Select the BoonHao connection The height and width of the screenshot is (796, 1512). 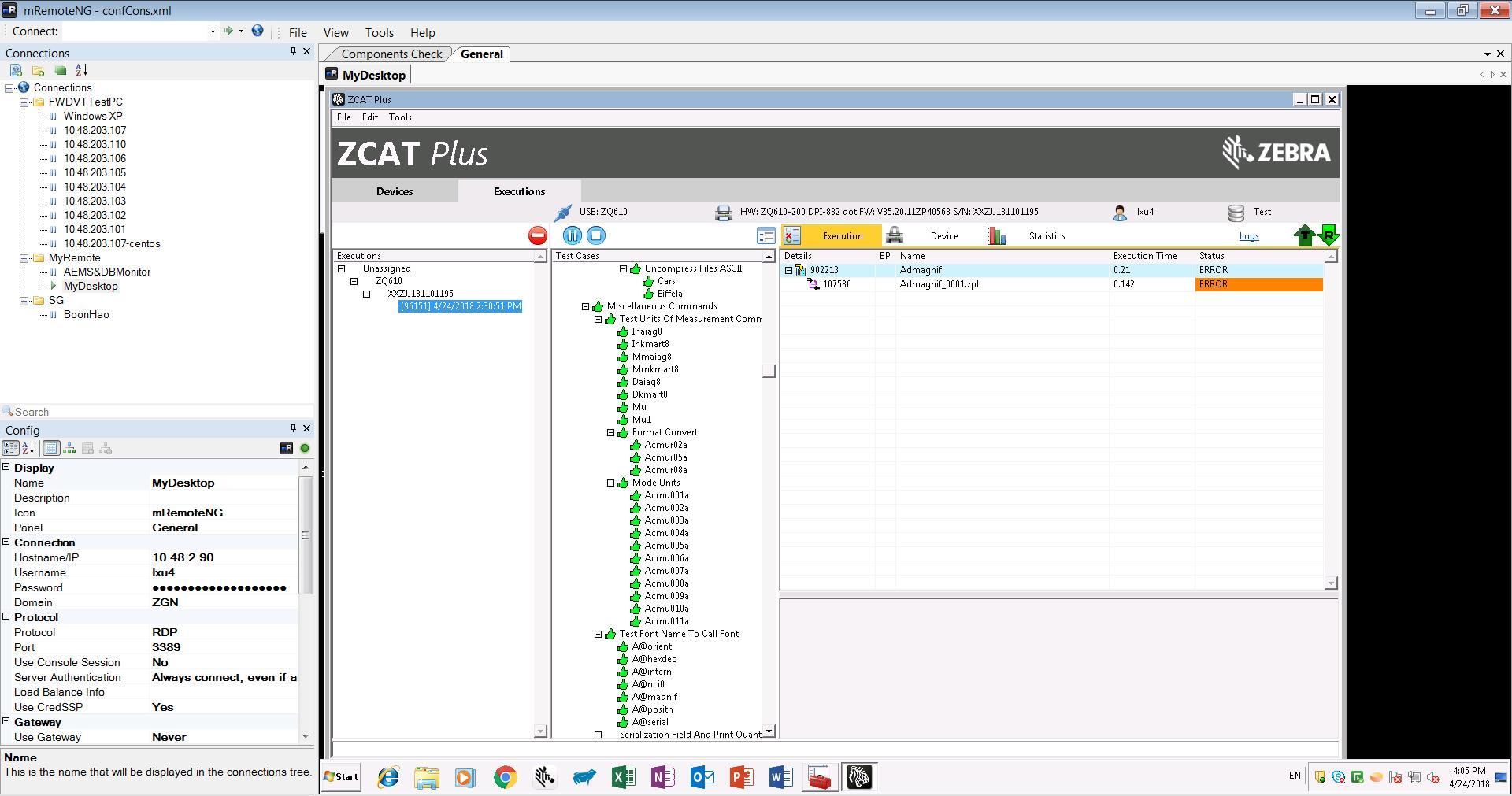87,315
